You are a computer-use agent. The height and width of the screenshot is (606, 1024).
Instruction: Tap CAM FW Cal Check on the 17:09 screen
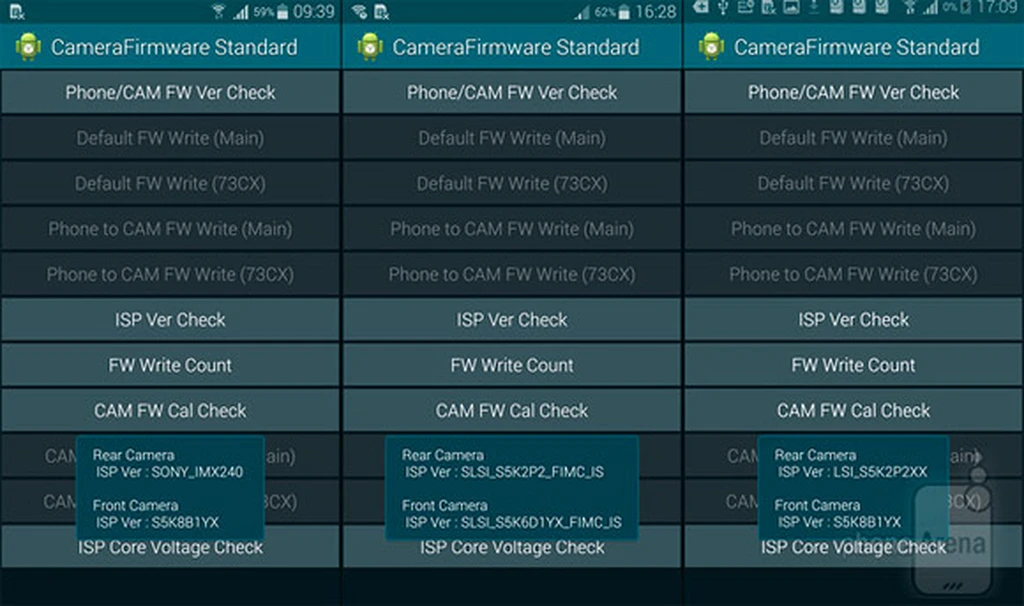[854, 410]
